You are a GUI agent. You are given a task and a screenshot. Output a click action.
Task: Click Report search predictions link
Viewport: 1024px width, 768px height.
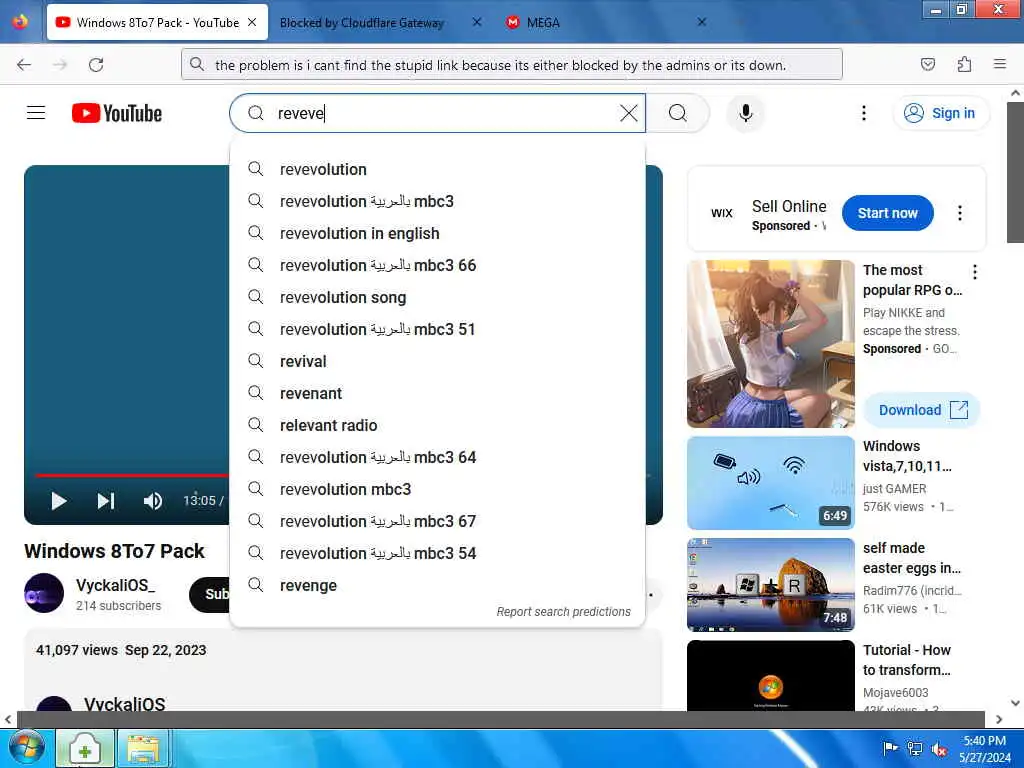[563, 611]
